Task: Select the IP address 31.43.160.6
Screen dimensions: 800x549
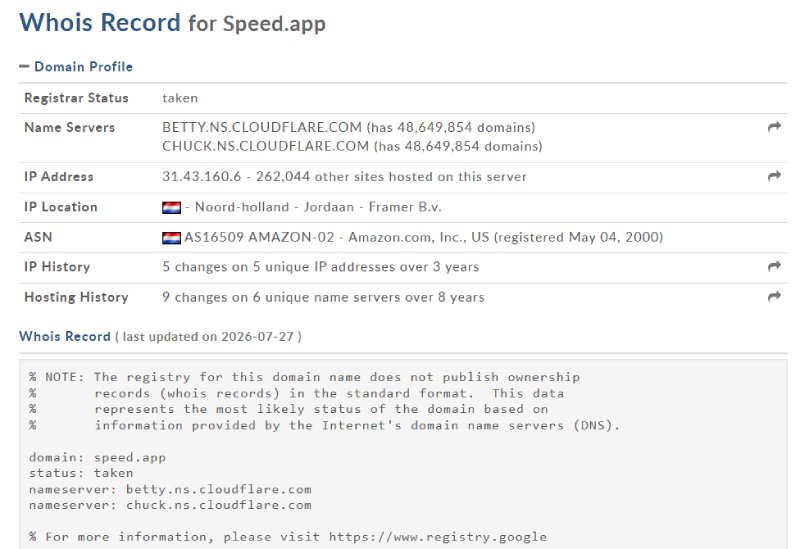Action: click(202, 177)
